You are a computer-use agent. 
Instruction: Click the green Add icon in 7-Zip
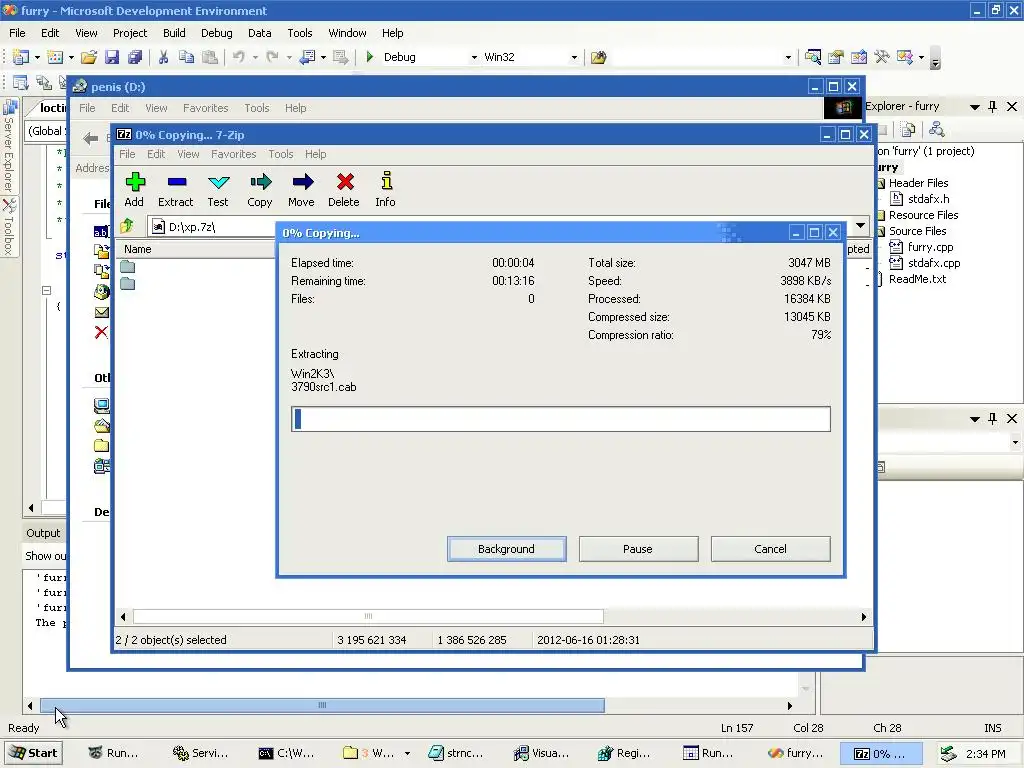[x=135, y=182]
